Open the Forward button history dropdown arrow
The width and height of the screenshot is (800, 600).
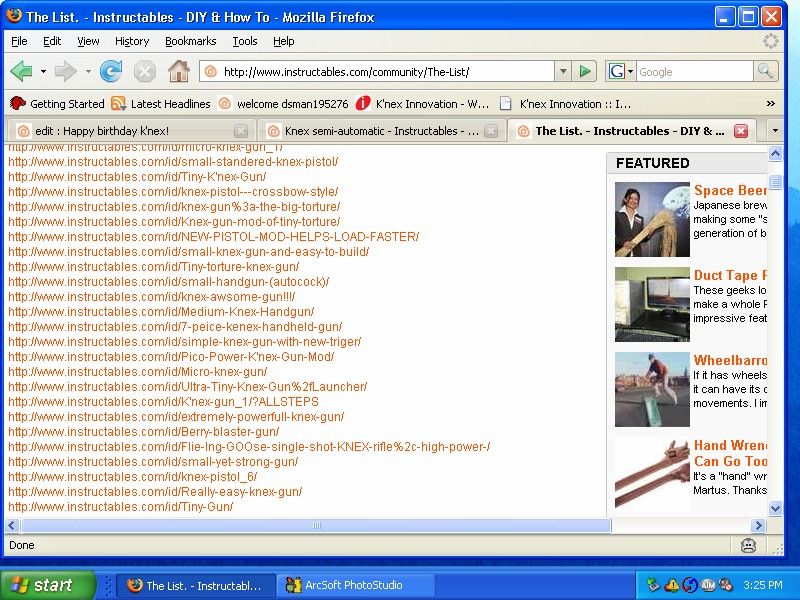point(88,71)
